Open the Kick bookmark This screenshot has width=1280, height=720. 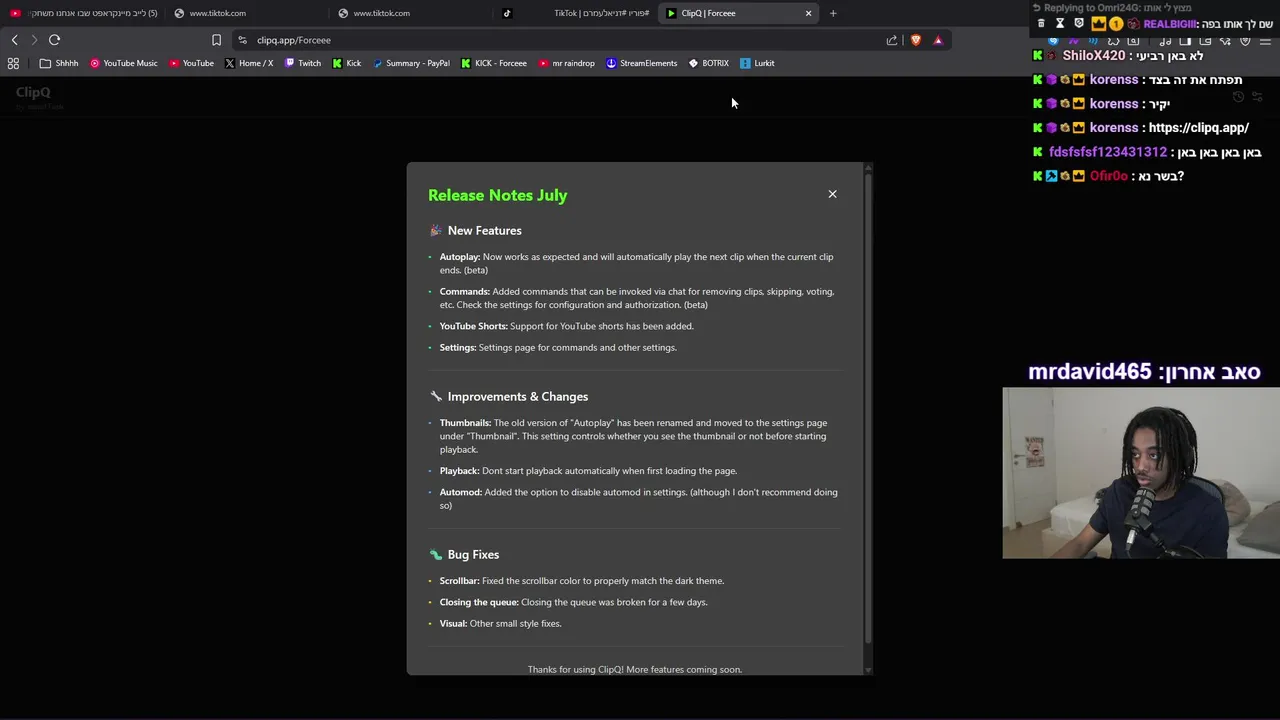click(x=347, y=63)
